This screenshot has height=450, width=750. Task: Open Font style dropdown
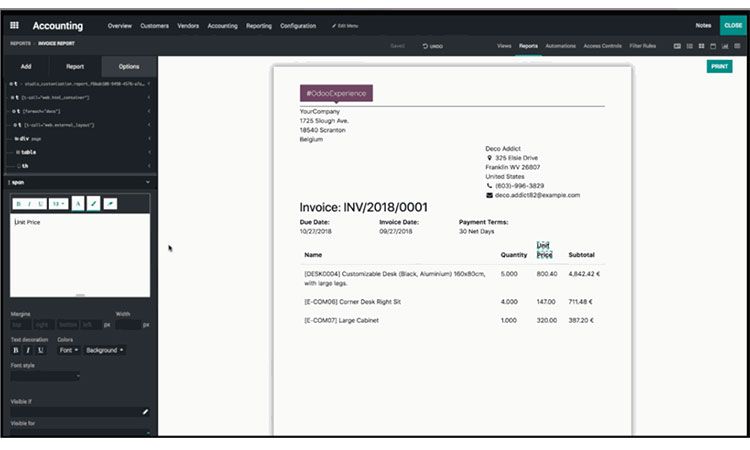[x=45, y=376]
